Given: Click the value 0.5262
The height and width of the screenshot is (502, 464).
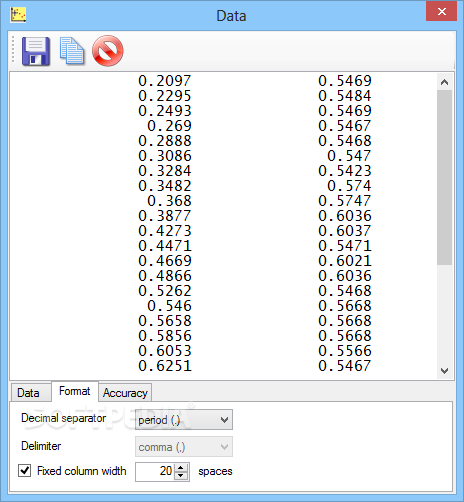Looking at the screenshot, I should tap(165, 291).
